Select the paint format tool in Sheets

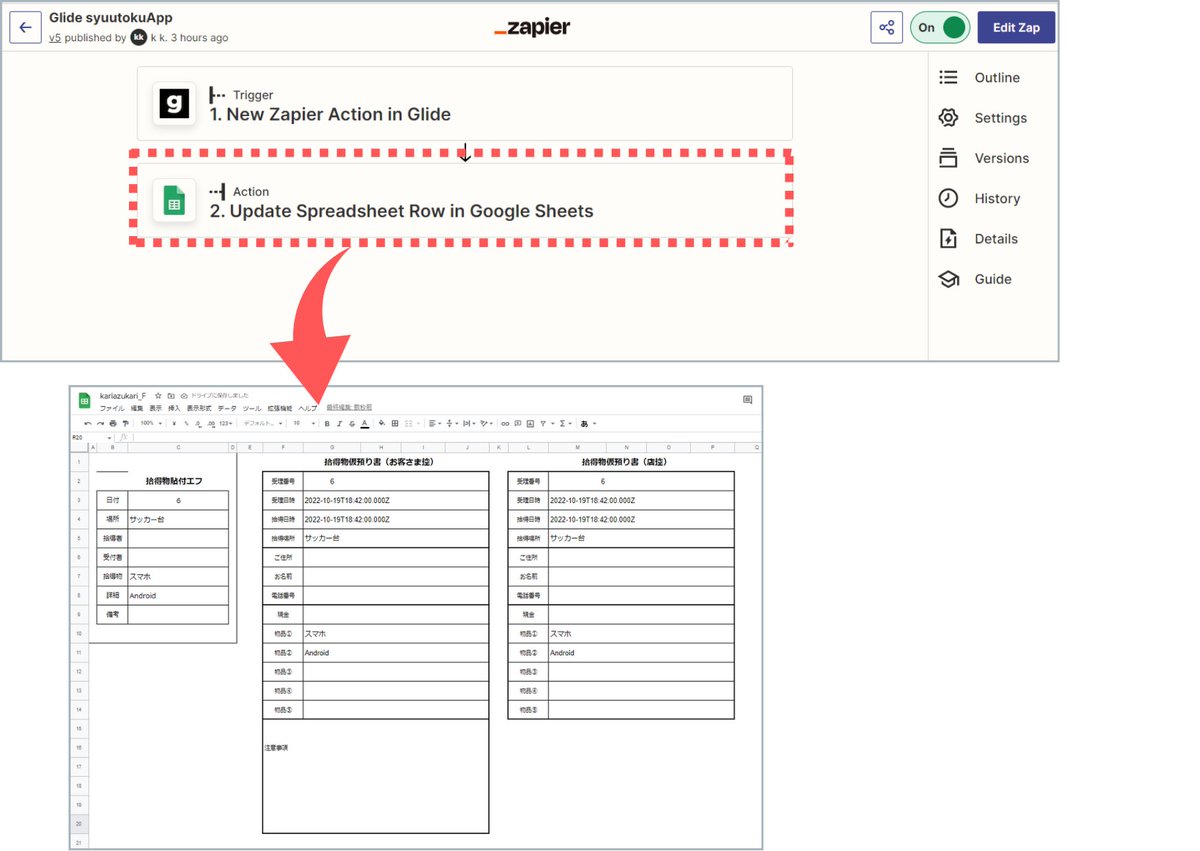coord(125,423)
